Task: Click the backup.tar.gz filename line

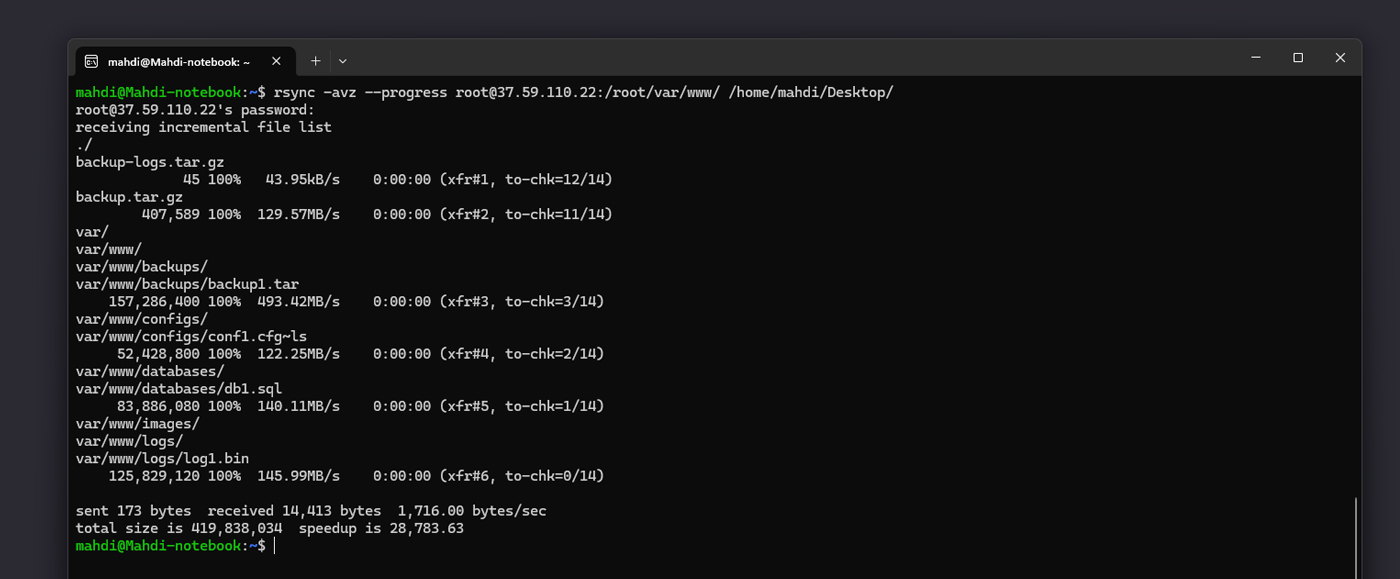Action: pos(129,197)
